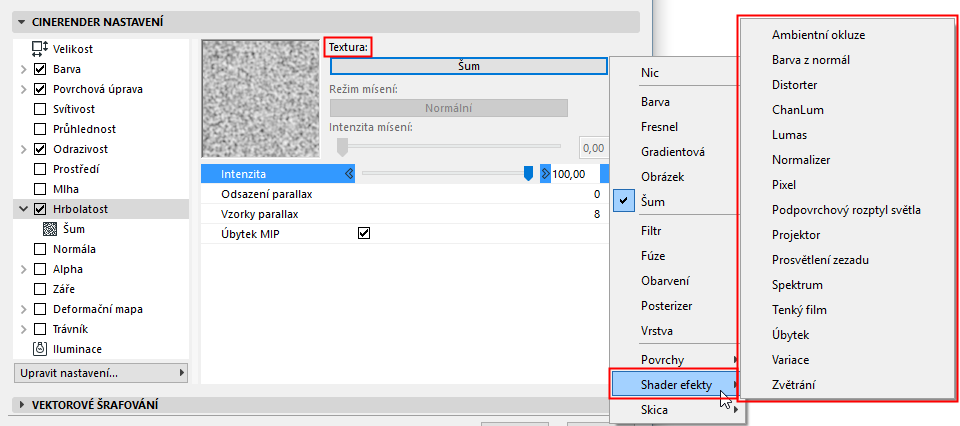Enable the Záře checkbox

click(40, 289)
